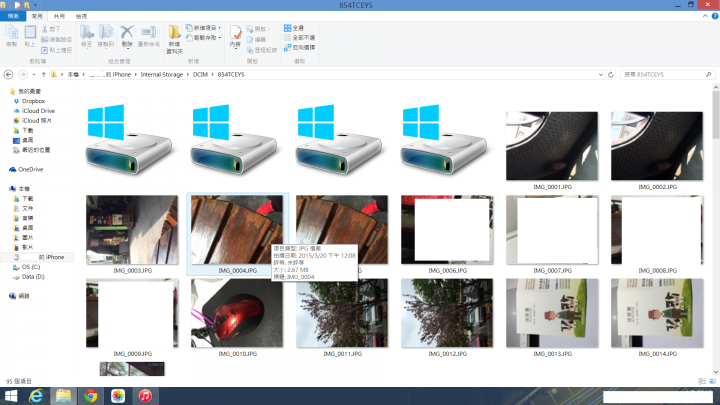This screenshot has width=720, height=405.
Task: Switch to the 檢視 (View) tab
Action: click(x=81, y=16)
